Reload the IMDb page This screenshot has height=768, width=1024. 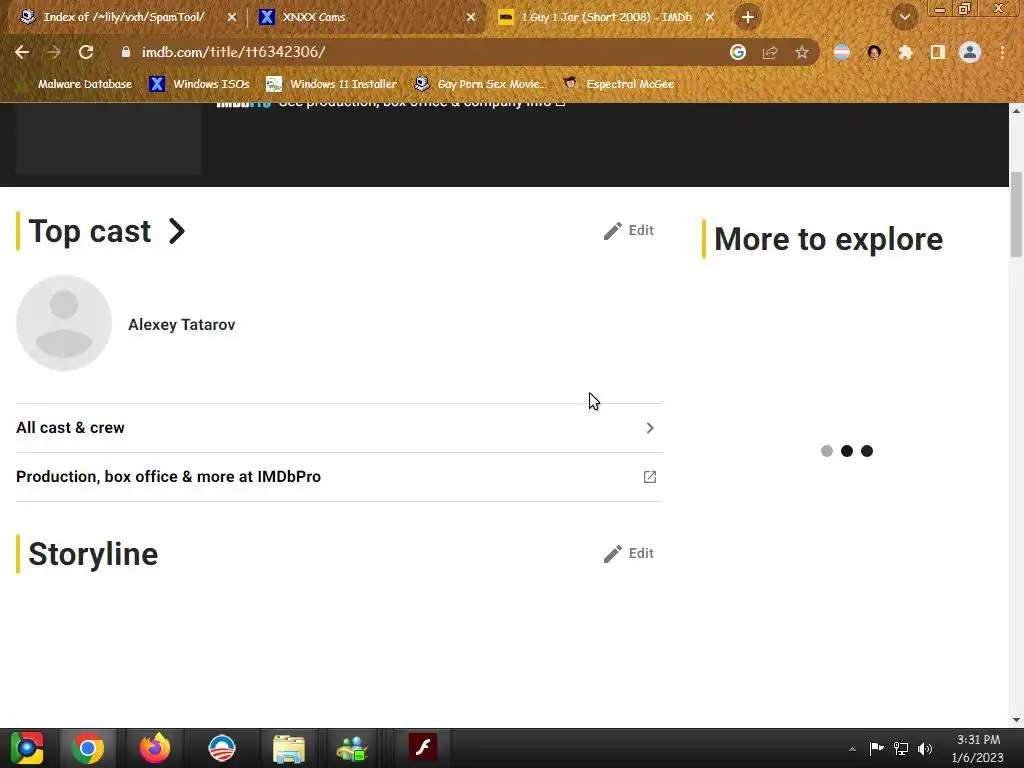coord(86,52)
